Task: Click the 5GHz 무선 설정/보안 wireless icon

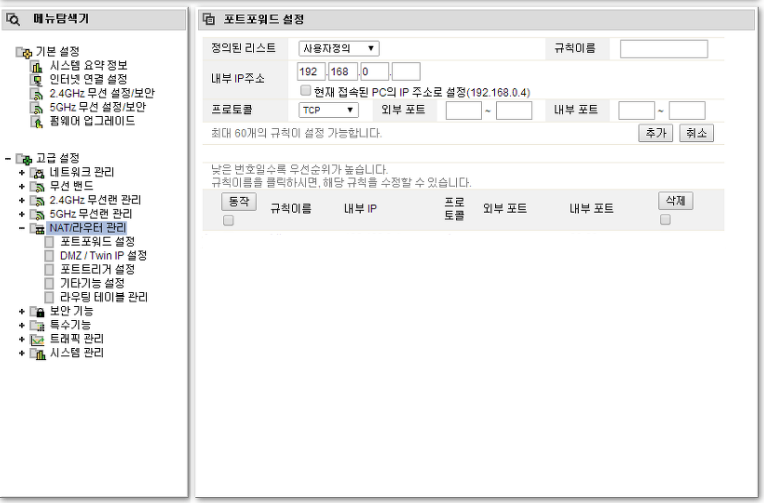Action: [37, 108]
